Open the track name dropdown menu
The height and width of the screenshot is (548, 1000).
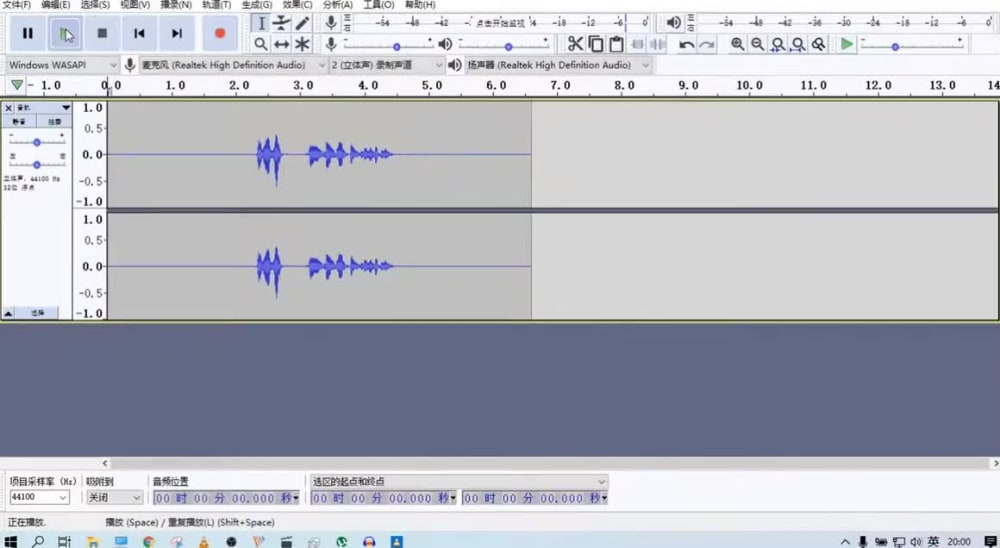[x=43, y=108]
